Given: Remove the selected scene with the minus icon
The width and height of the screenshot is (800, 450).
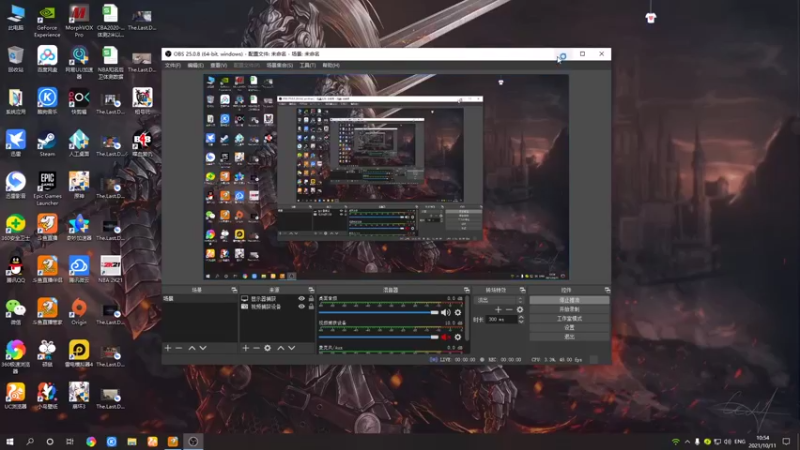Looking at the screenshot, I should click(179, 348).
